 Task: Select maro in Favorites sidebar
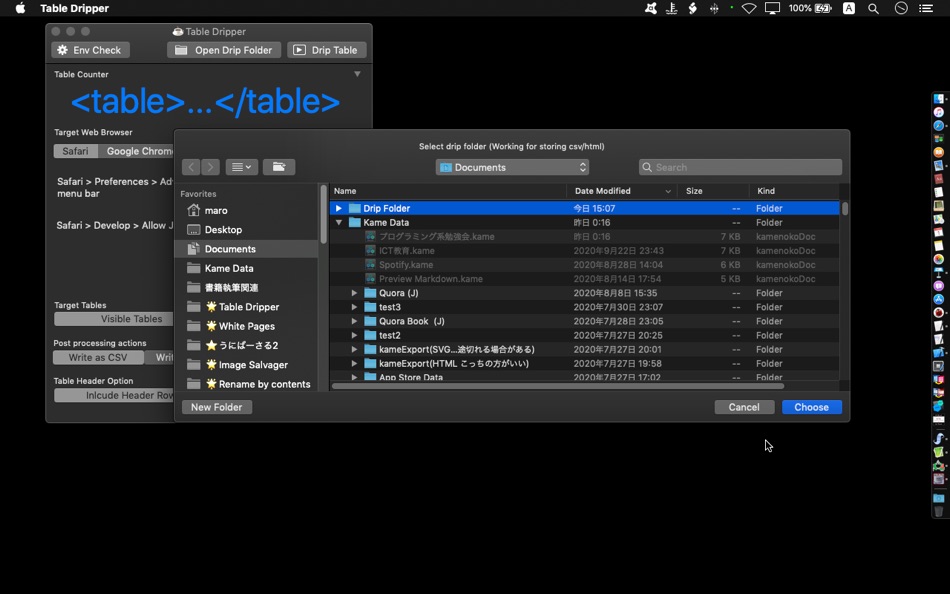click(249, 210)
